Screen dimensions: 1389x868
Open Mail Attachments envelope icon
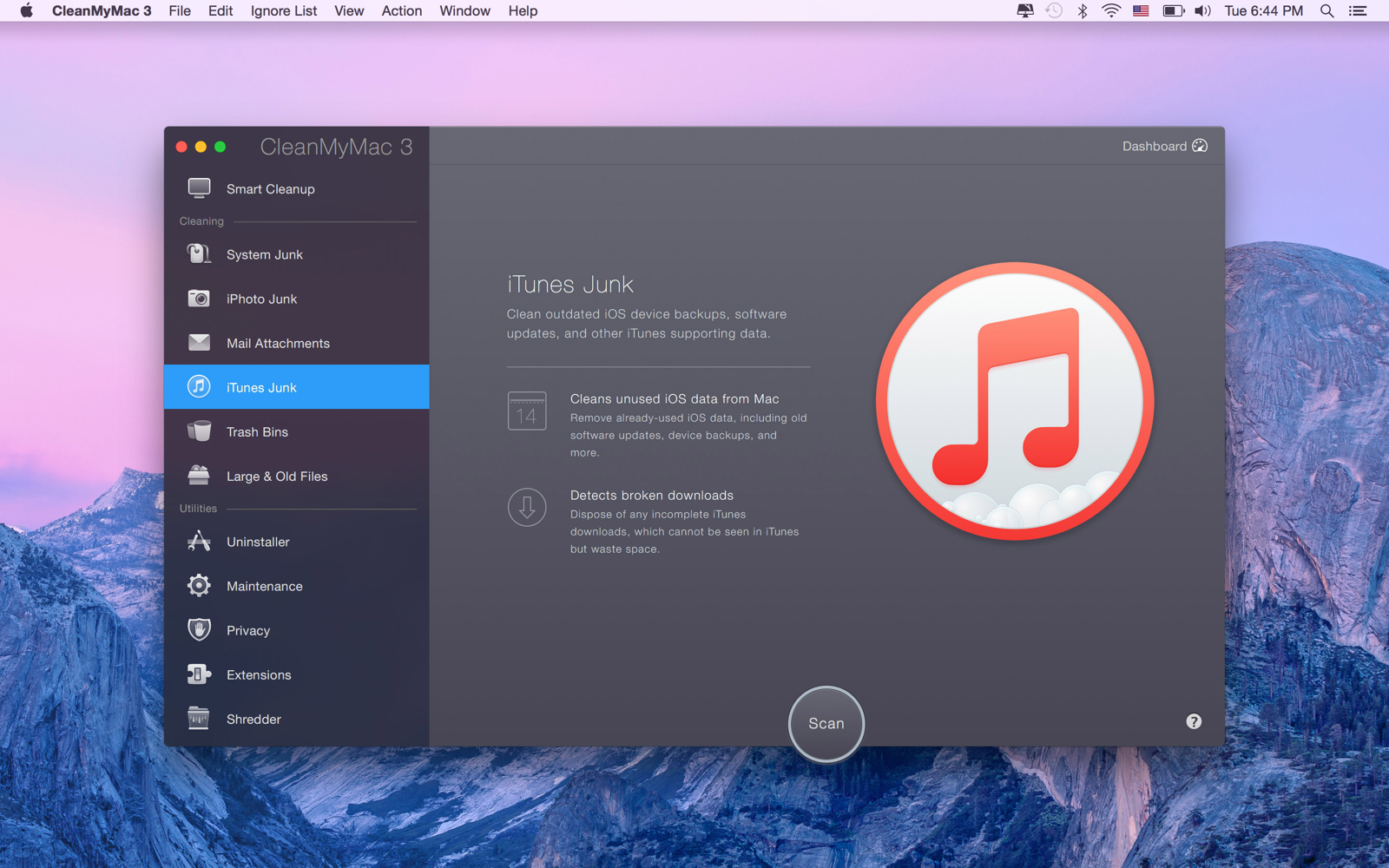(x=199, y=343)
